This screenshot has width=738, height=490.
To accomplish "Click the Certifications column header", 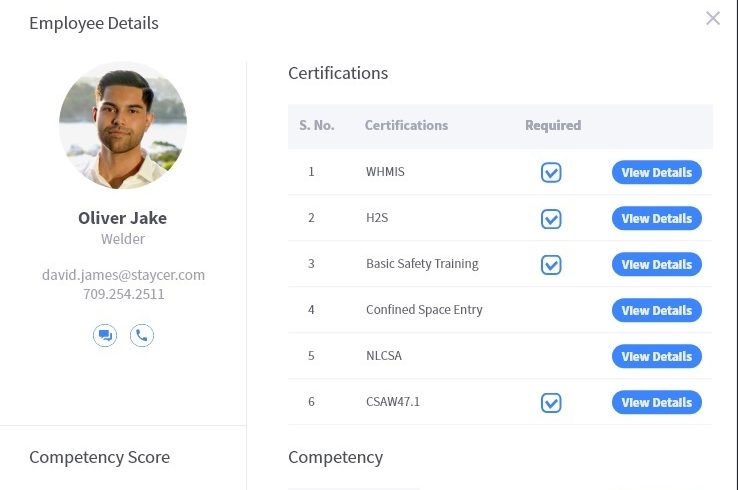I will [x=406, y=126].
